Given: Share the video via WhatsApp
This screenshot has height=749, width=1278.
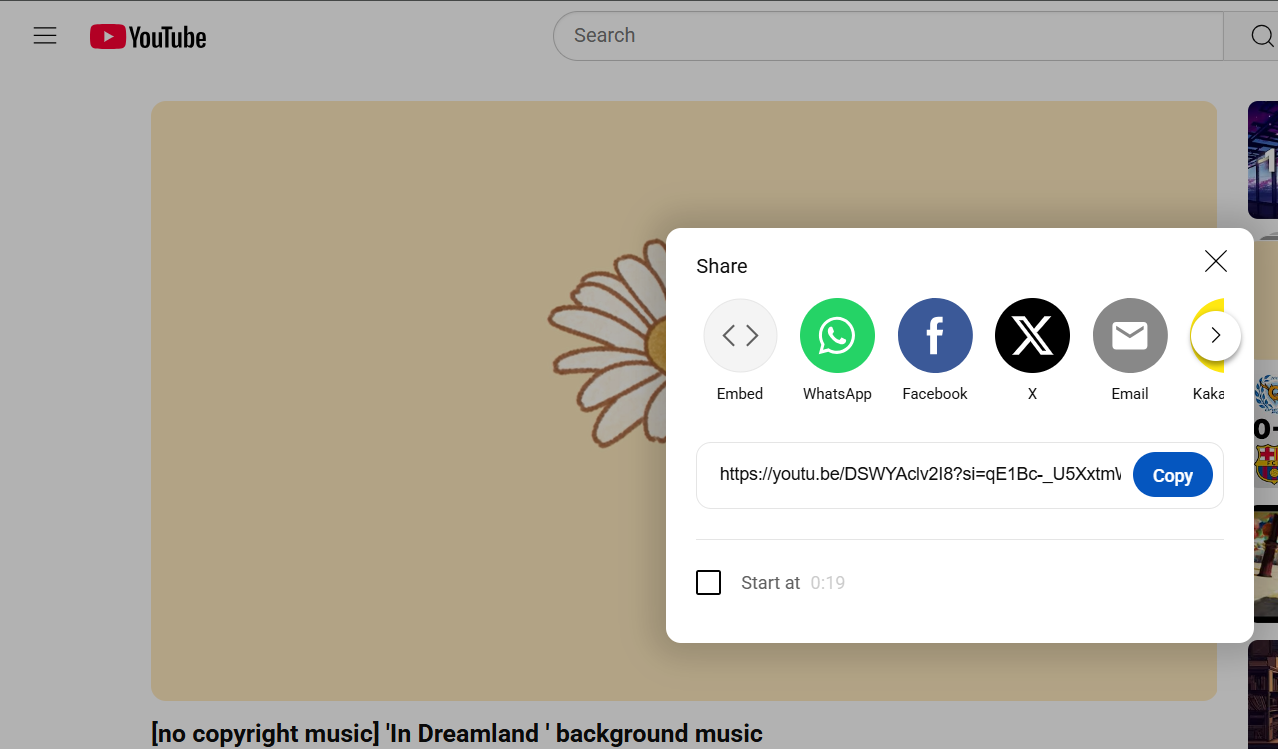Looking at the screenshot, I should [x=837, y=335].
